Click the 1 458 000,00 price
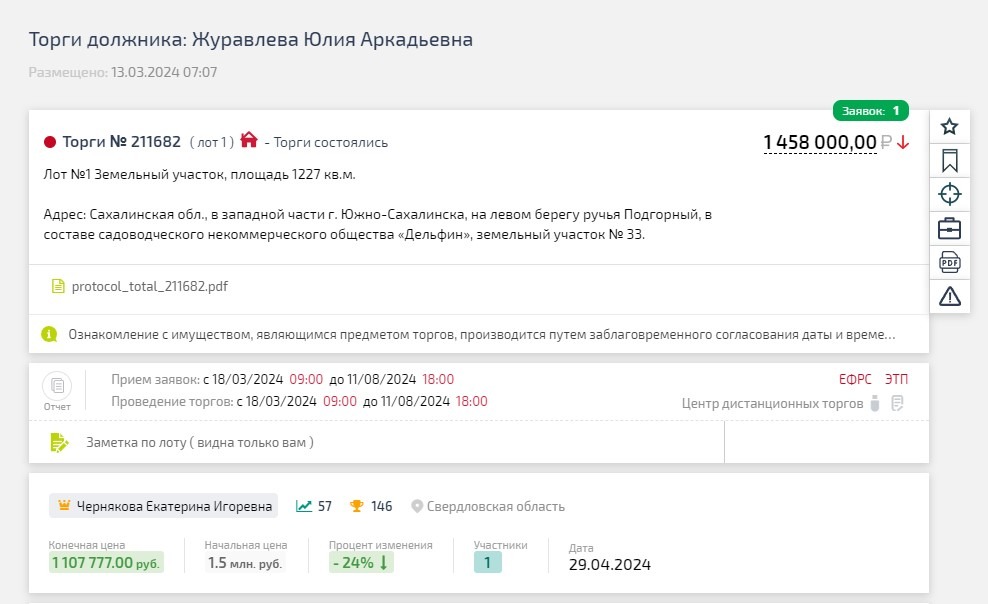This screenshot has height=604, width=988. coord(820,142)
